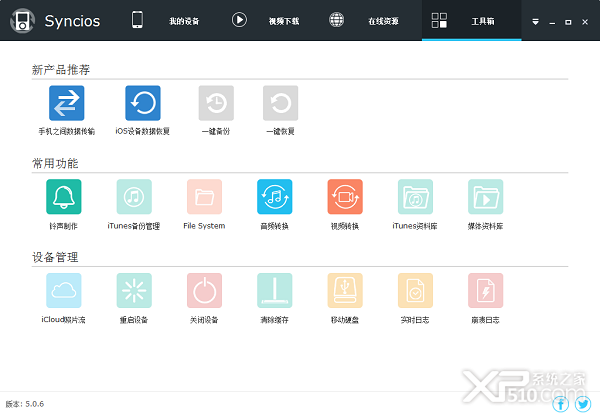Close the Syncios window
The width and height of the screenshot is (600, 417).
tap(585, 22)
